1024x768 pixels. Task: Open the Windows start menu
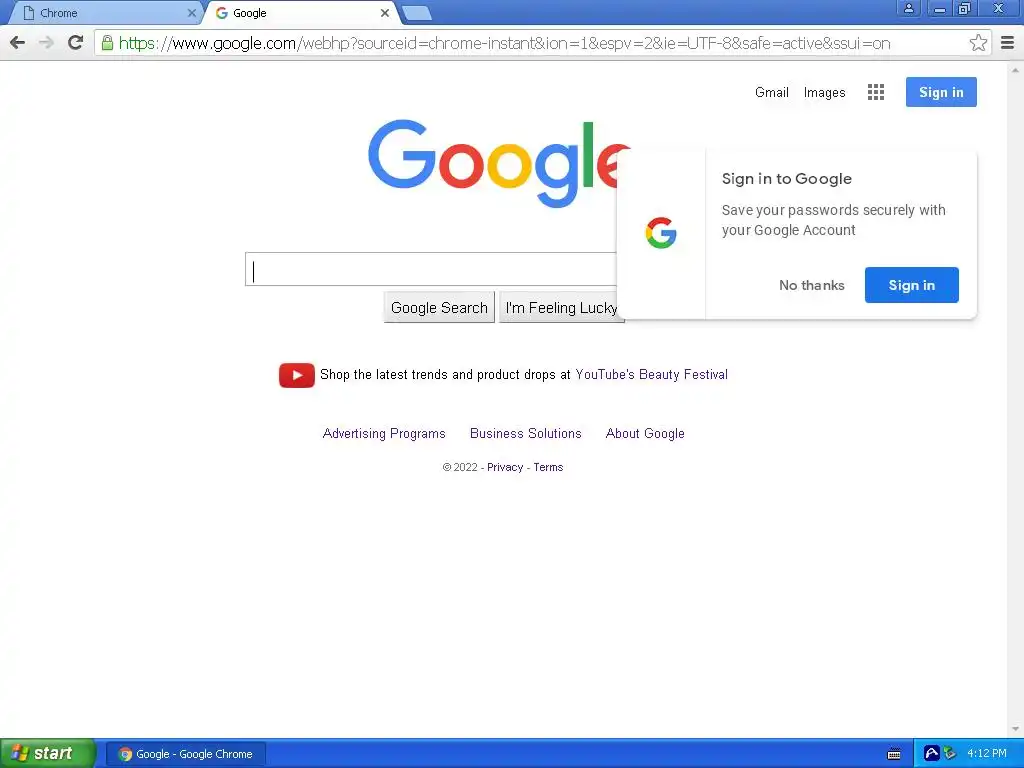(x=47, y=754)
